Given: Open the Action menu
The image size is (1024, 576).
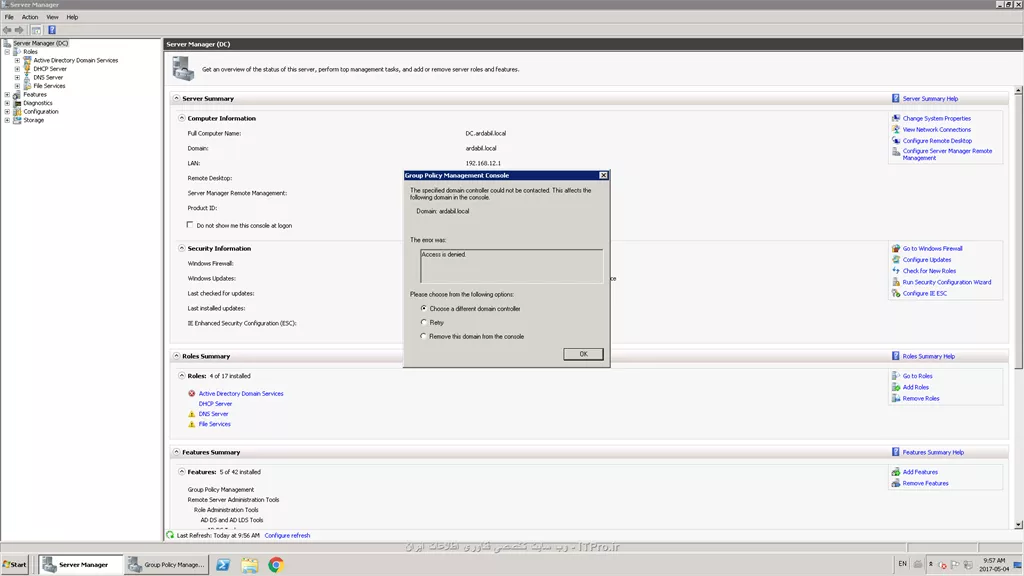Looking at the screenshot, I should click(30, 17).
